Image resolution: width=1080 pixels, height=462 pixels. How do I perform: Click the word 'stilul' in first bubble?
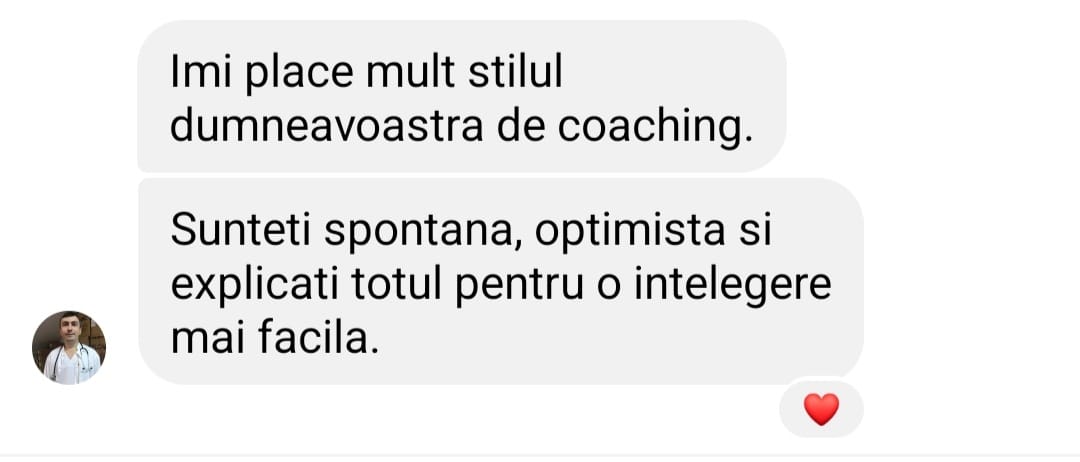(x=516, y=72)
